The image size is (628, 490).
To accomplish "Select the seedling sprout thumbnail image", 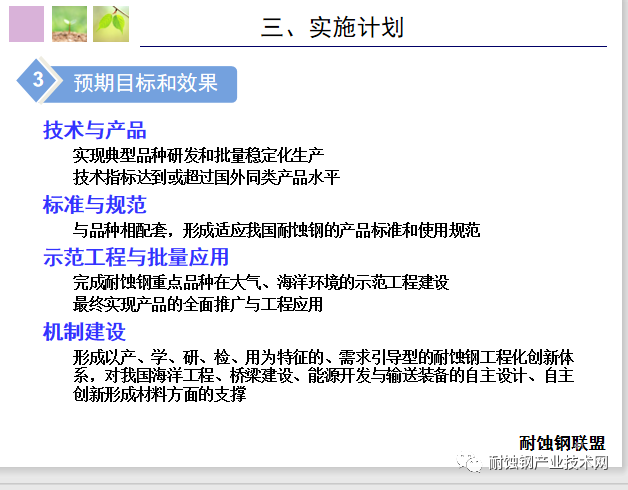I will [69, 24].
